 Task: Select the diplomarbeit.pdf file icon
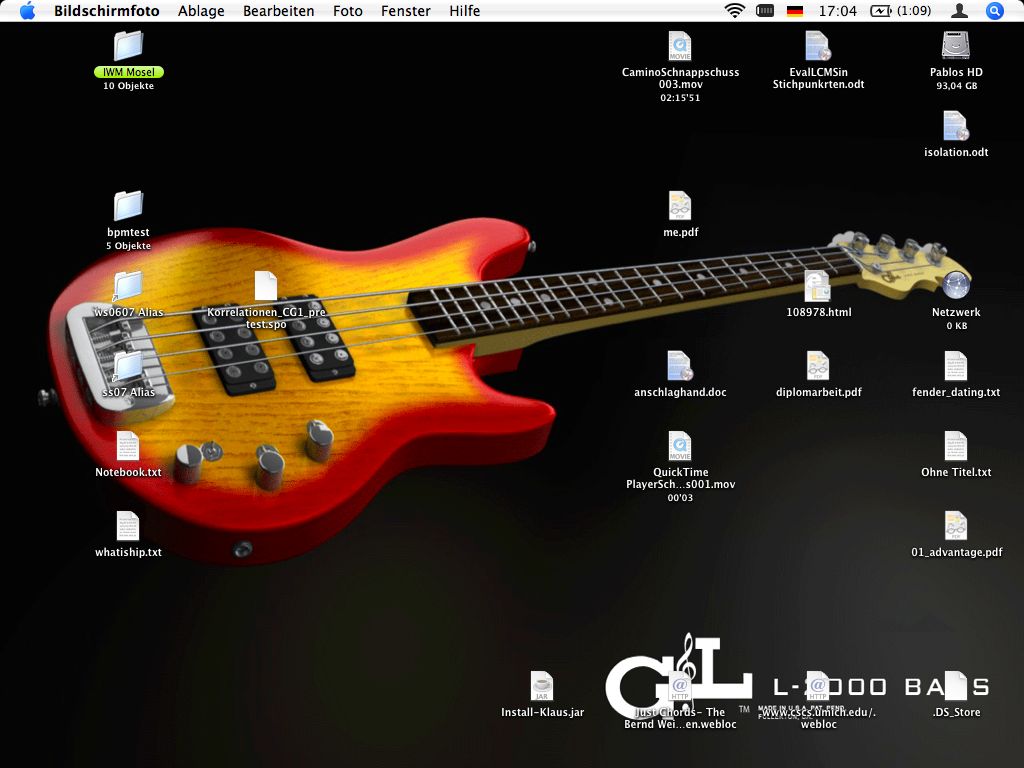(x=818, y=366)
